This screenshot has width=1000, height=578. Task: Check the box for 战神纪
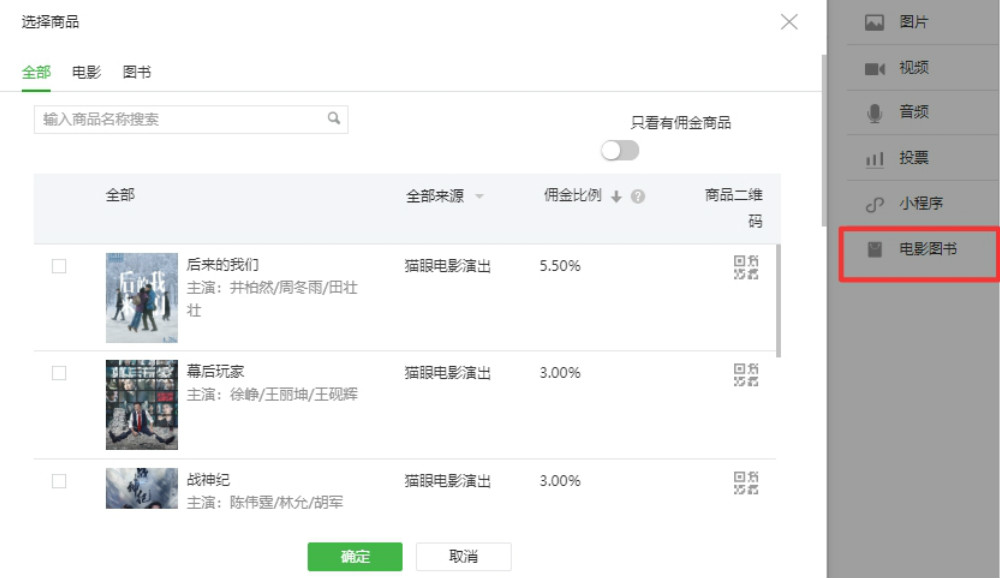click(59, 481)
